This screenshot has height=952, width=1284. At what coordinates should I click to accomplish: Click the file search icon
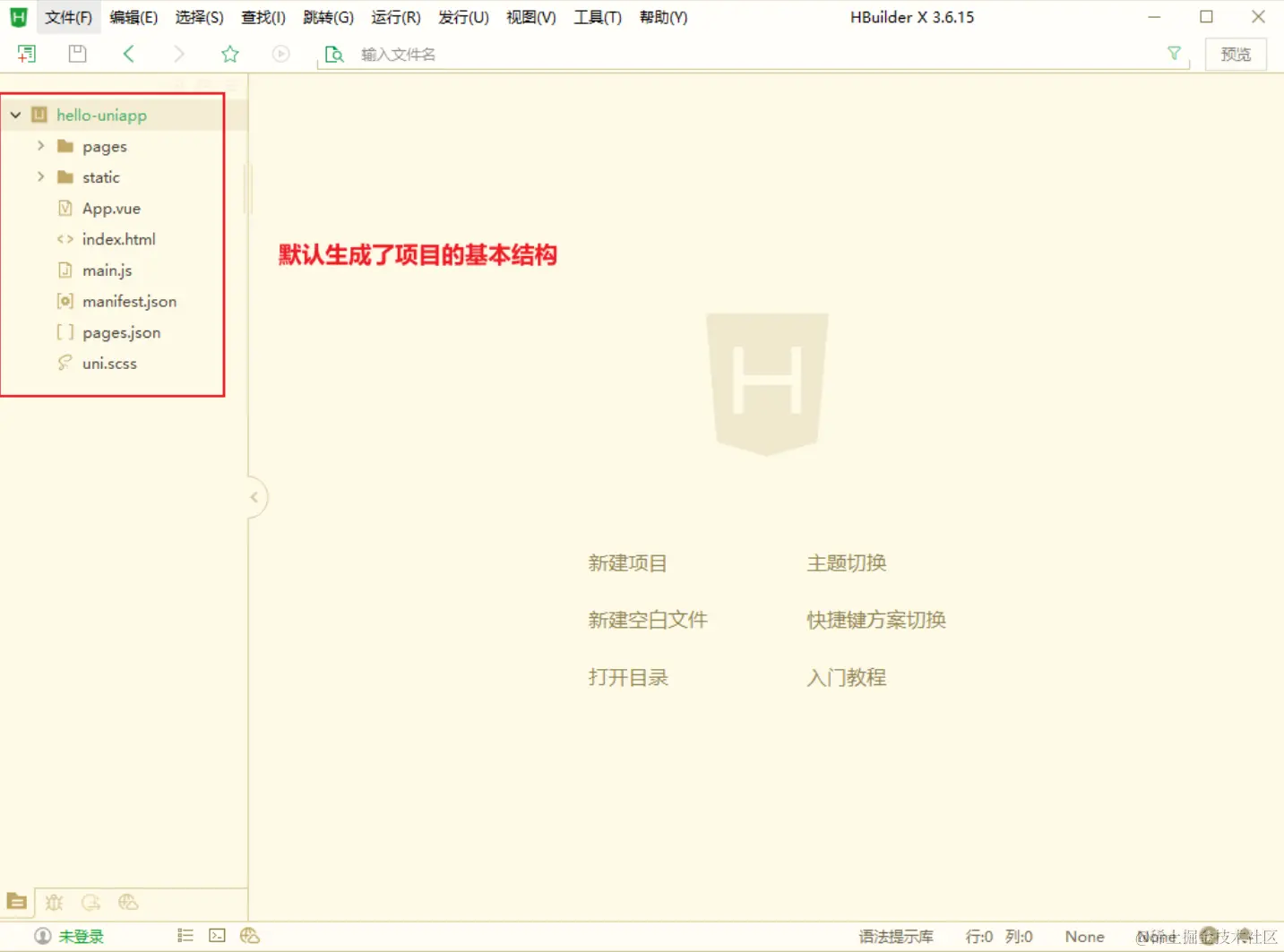point(334,55)
